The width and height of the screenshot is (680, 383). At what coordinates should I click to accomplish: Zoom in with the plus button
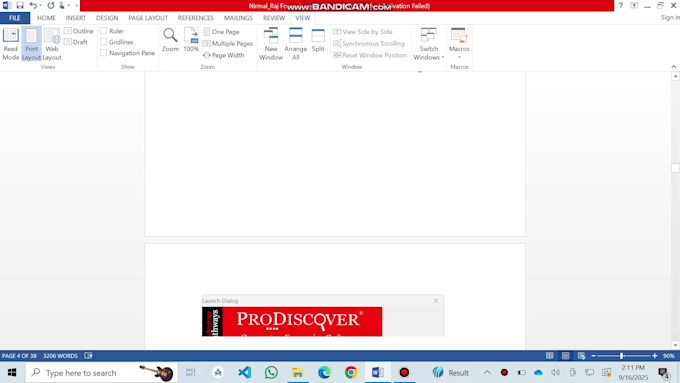click(x=654, y=356)
